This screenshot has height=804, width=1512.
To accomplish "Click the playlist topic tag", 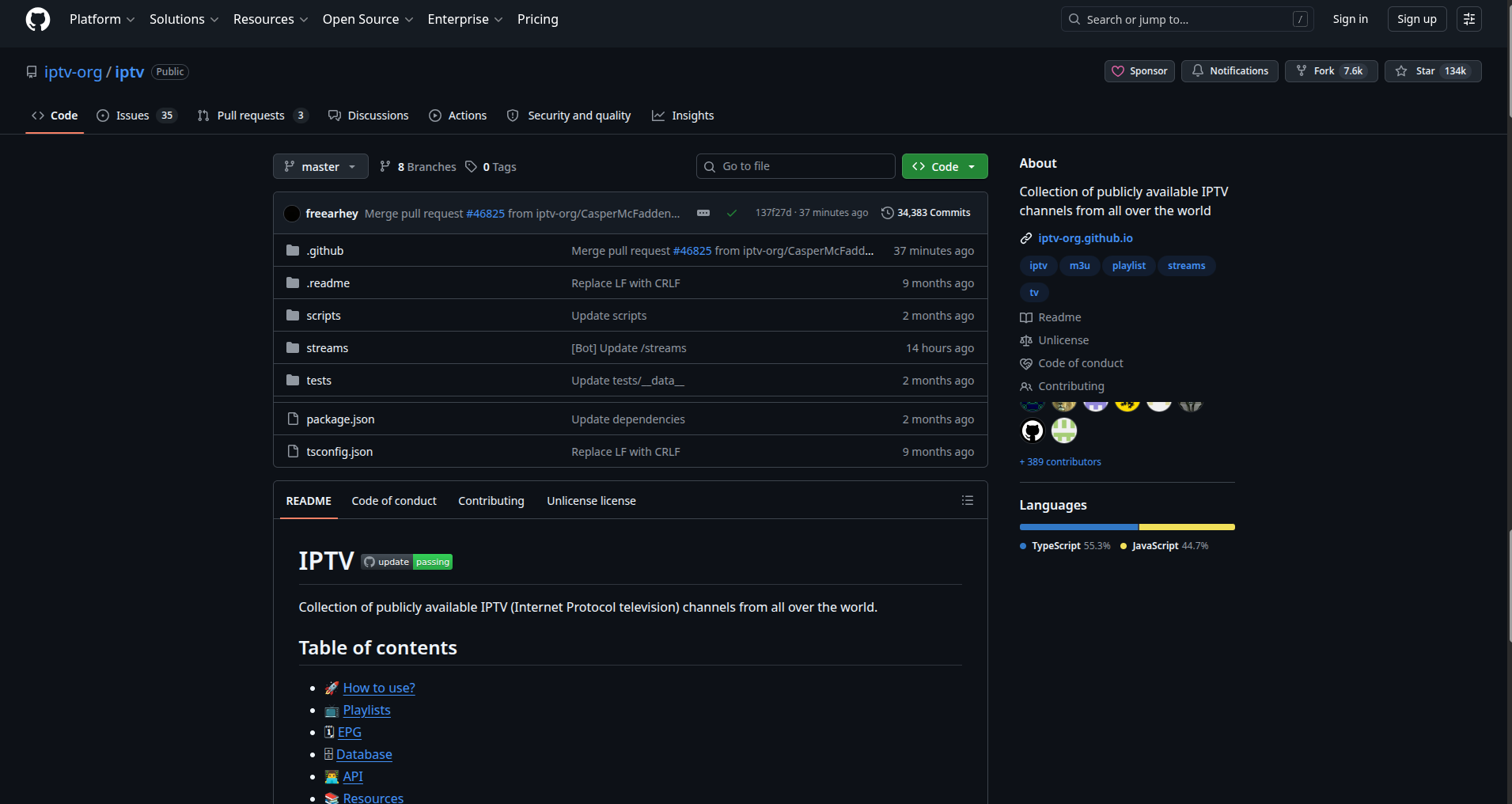I will 1128,266.
